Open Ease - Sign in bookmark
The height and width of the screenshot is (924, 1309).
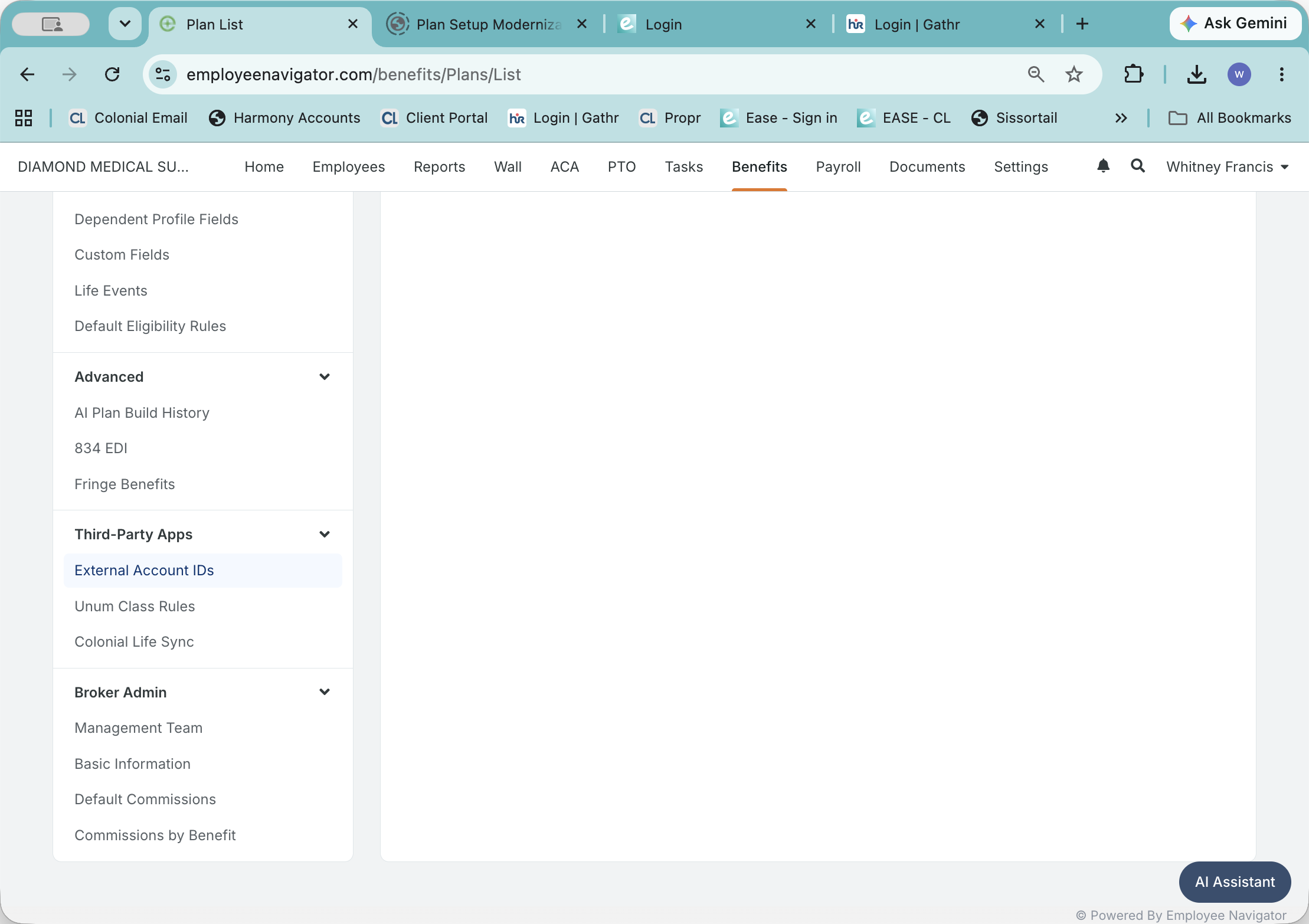(x=778, y=118)
